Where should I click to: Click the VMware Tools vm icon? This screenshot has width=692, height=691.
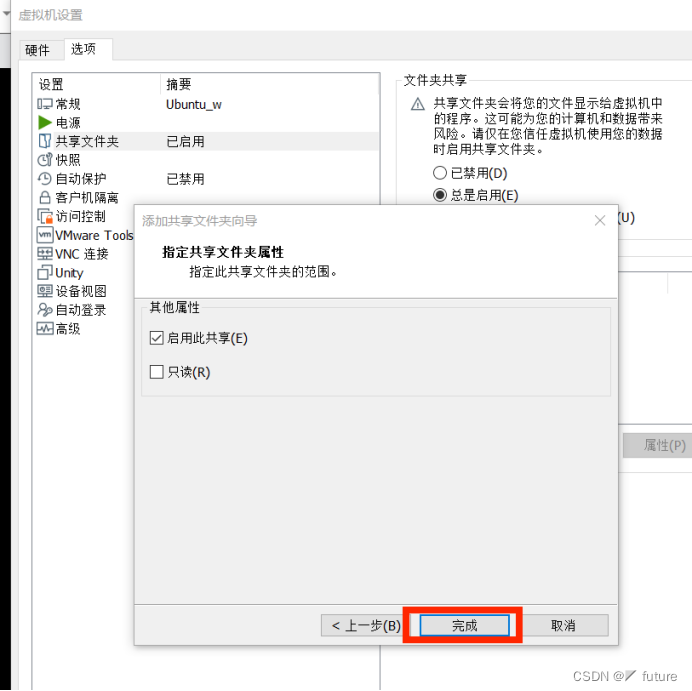45,235
